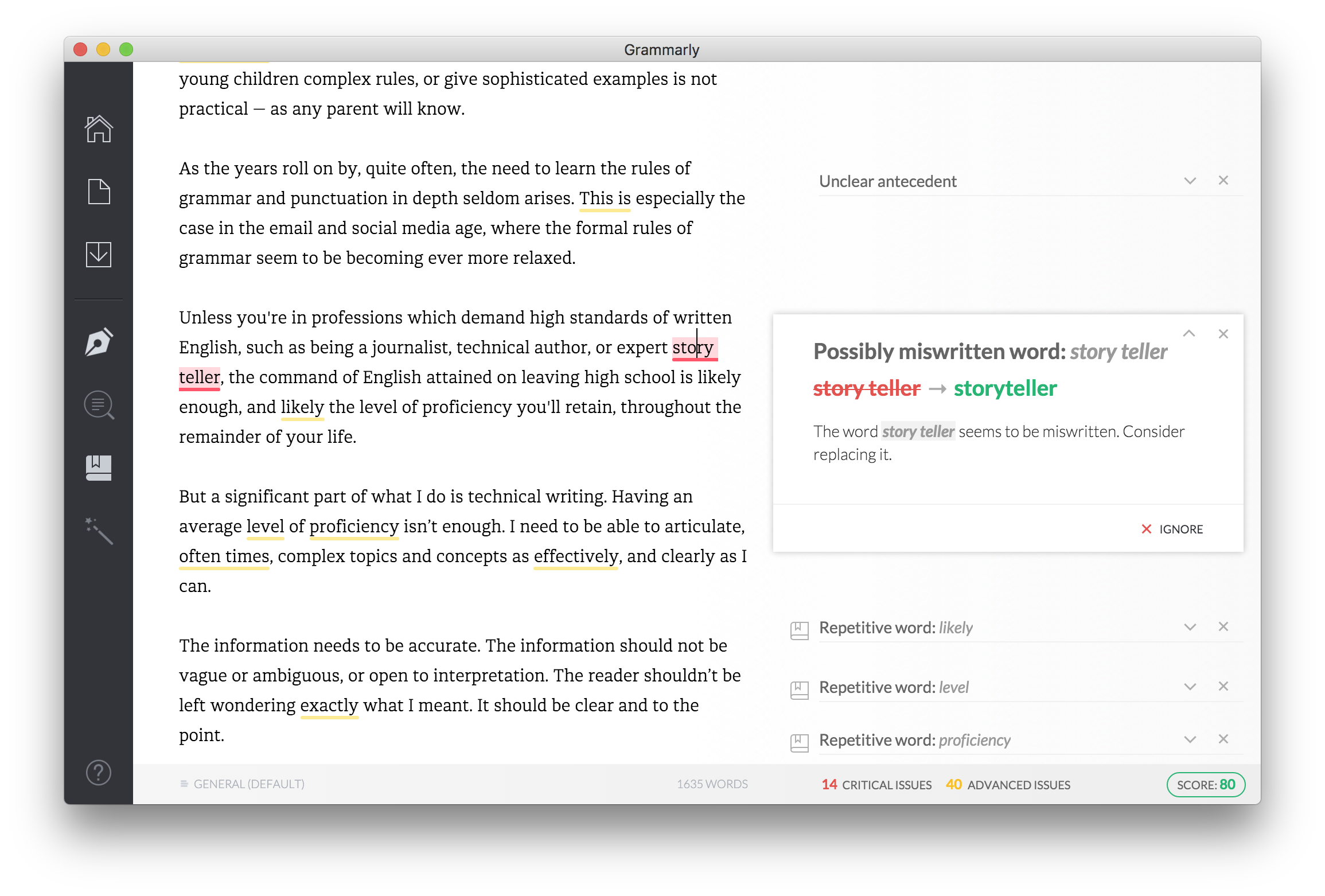The height and width of the screenshot is (896, 1325).
Task: Select the Home icon in sidebar
Action: 97,128
